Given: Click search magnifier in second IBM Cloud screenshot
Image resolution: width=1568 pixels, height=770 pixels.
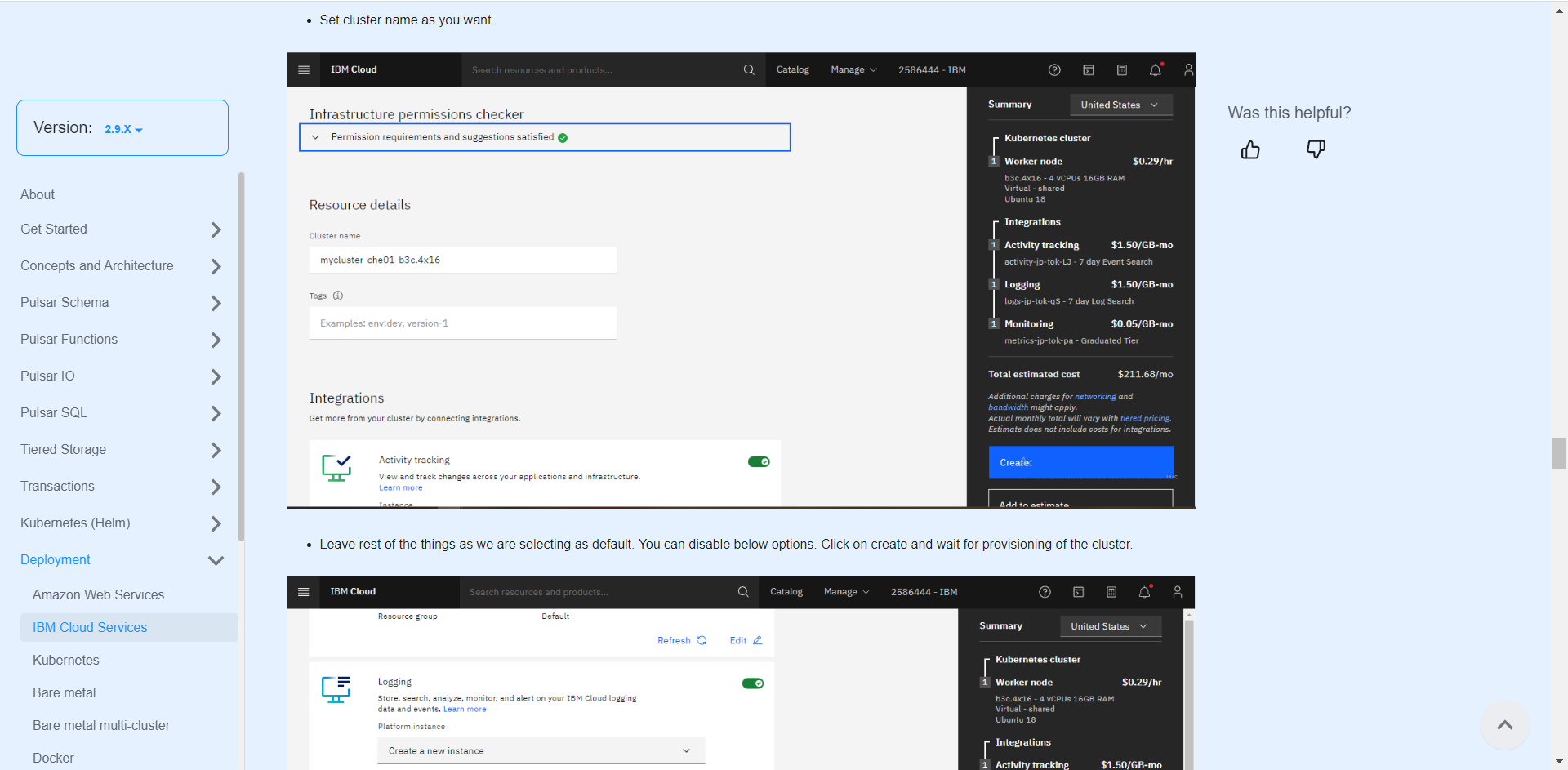Looking at the screenshot, I should 743,592.
